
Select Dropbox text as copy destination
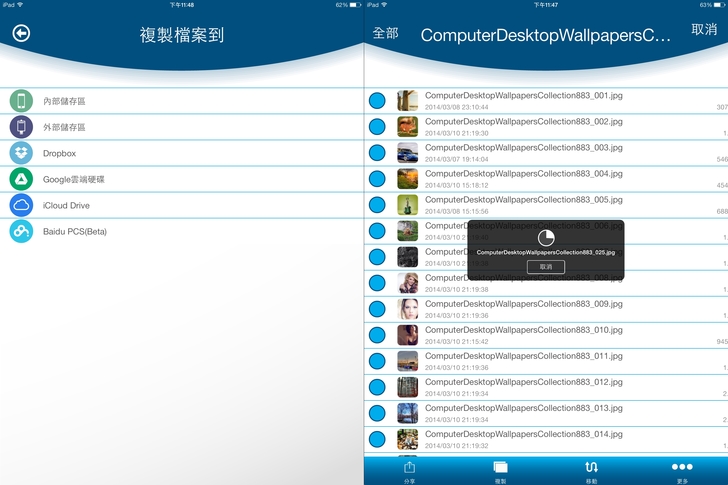tap(59, 153)
